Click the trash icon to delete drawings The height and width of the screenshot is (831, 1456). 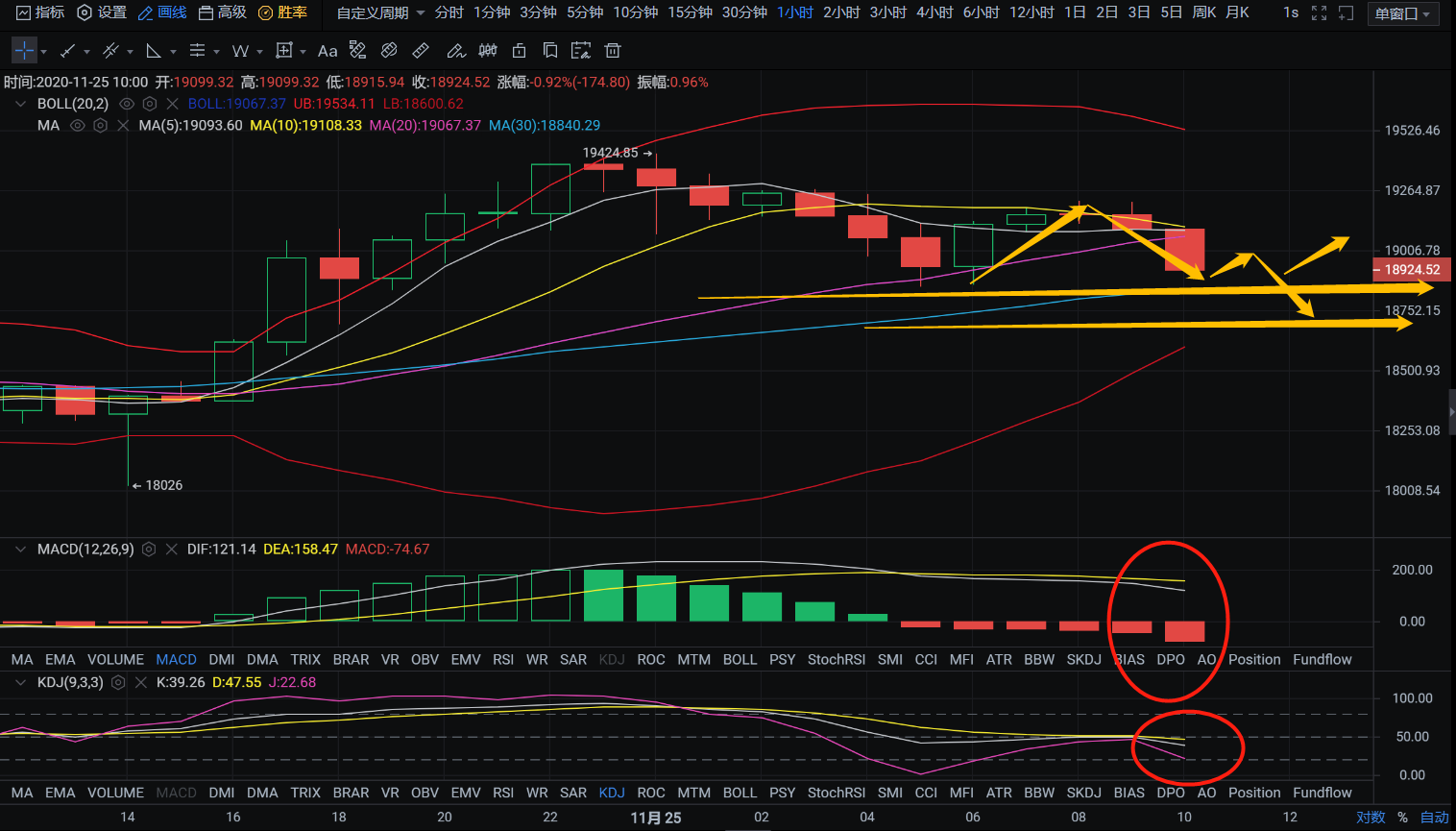pyautogui.click(x=613, y=50)
